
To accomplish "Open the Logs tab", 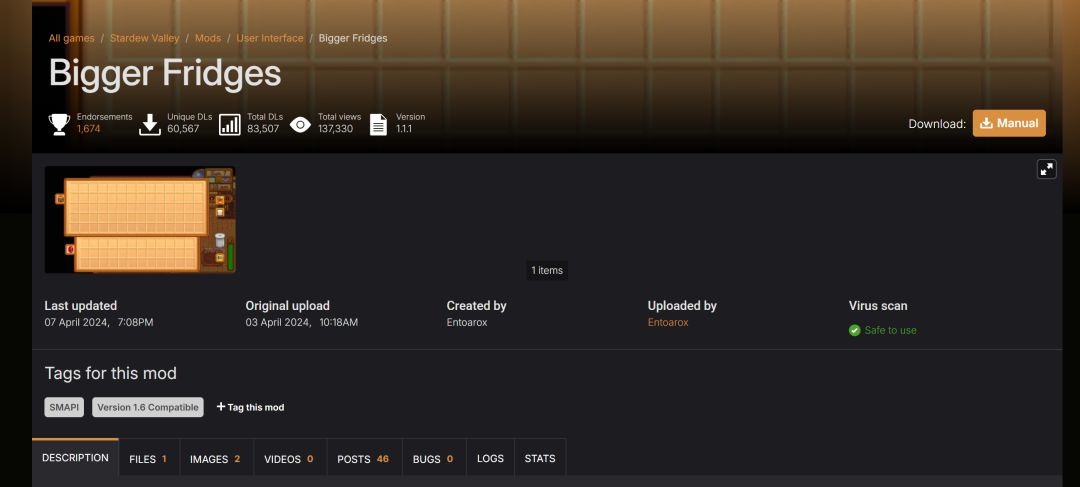I will pyautogui.click(x=490, y=459).
